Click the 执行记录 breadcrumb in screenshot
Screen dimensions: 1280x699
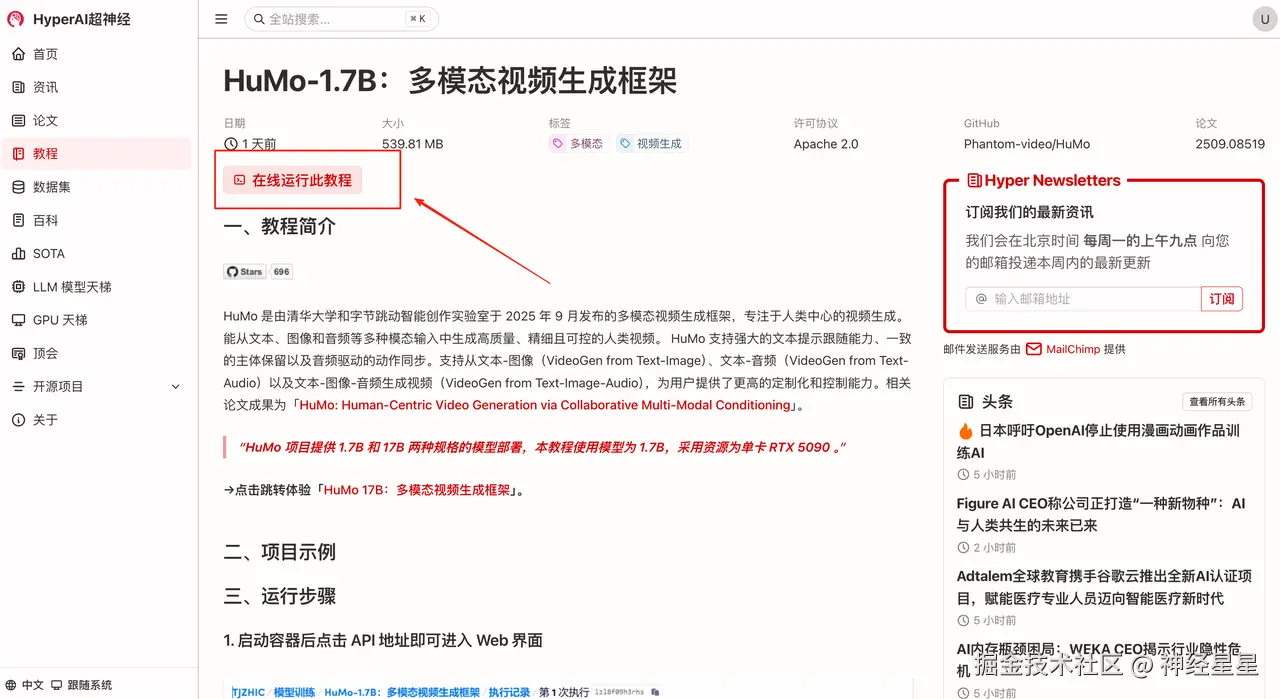tap(509, 692)
